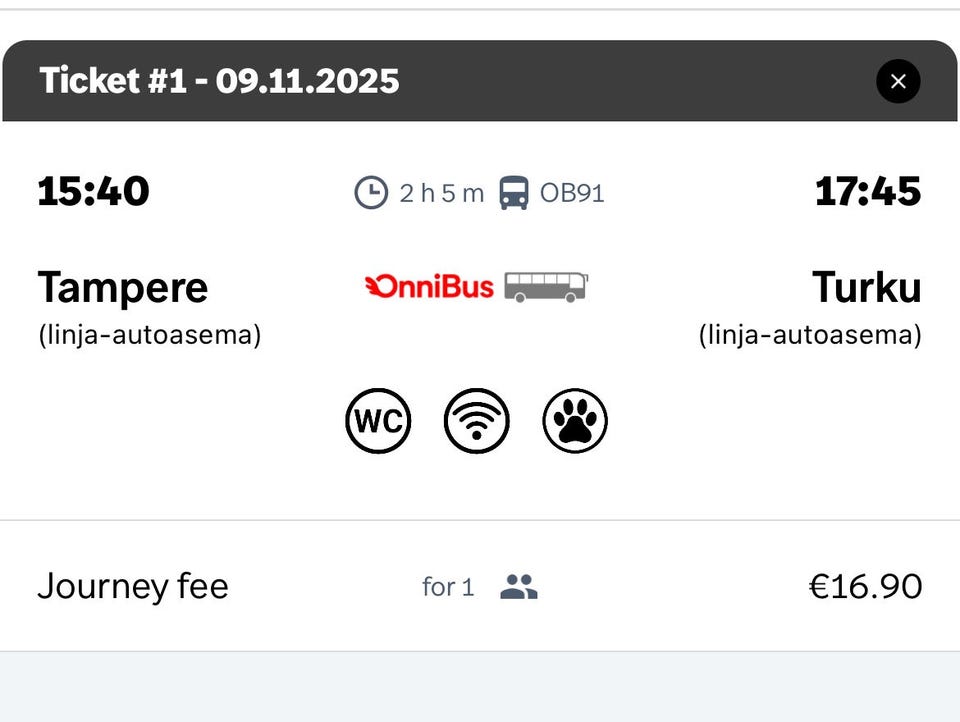Click '(linja-autoasema)' under Tampere
Image resolution: width=960 pixels, height=722 pixels.
[150, 335]
